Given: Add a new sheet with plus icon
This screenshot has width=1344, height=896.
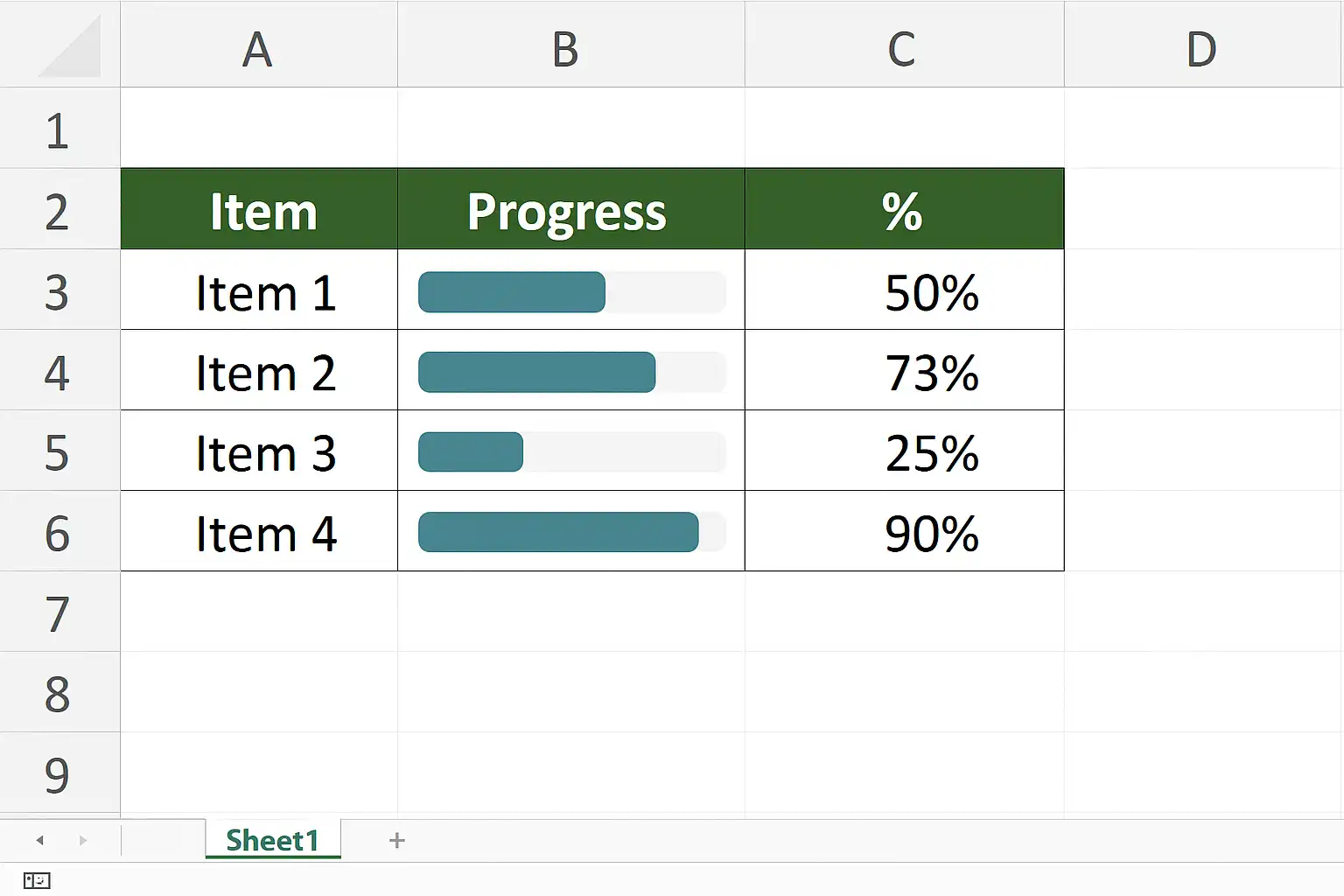Looking at the screenshot, I should click(x=396, y=841).
